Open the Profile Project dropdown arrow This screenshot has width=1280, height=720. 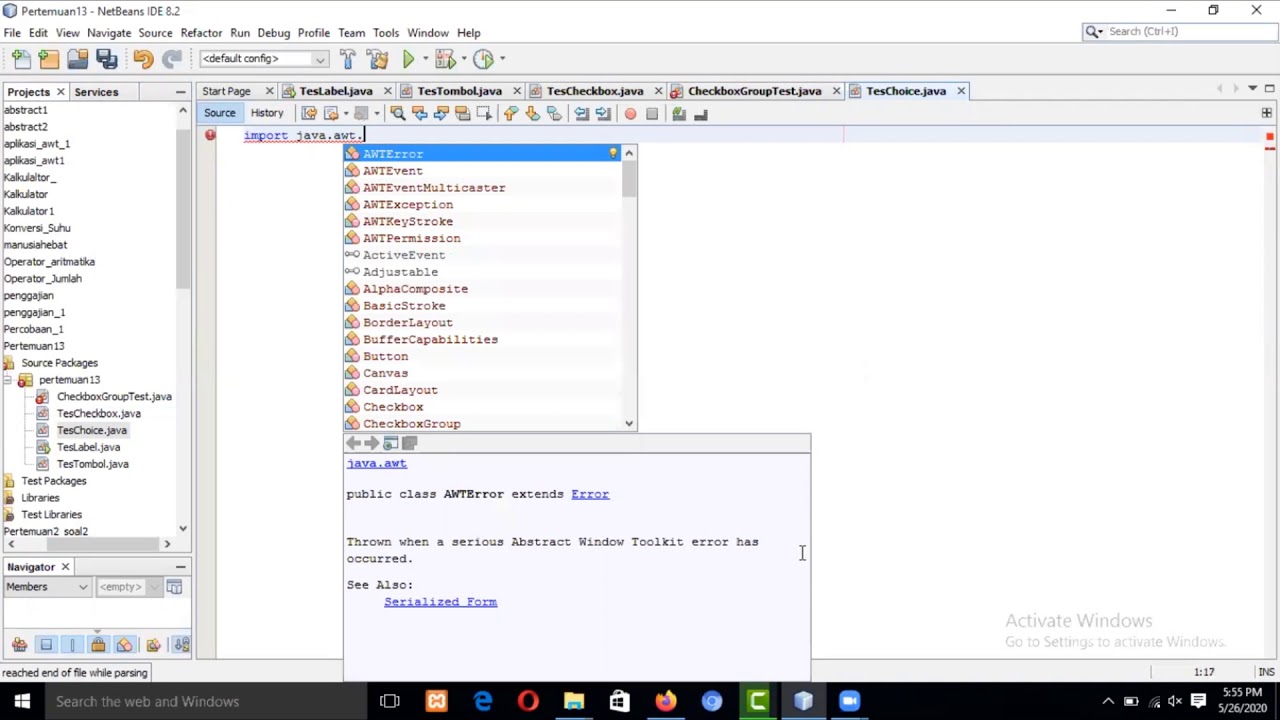(x=501, y=59)
